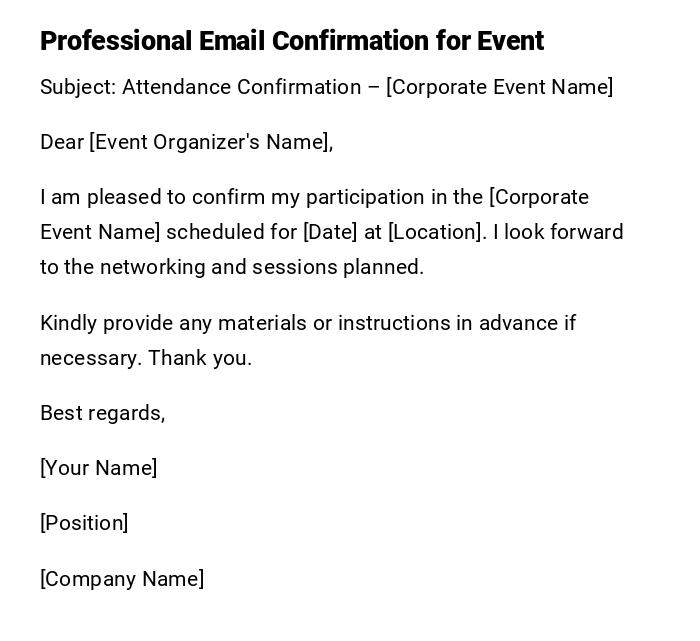This screenshot has width=700, height=641.
Task: Click the word "Dear" in the greeting
Action: pos(62,142)
